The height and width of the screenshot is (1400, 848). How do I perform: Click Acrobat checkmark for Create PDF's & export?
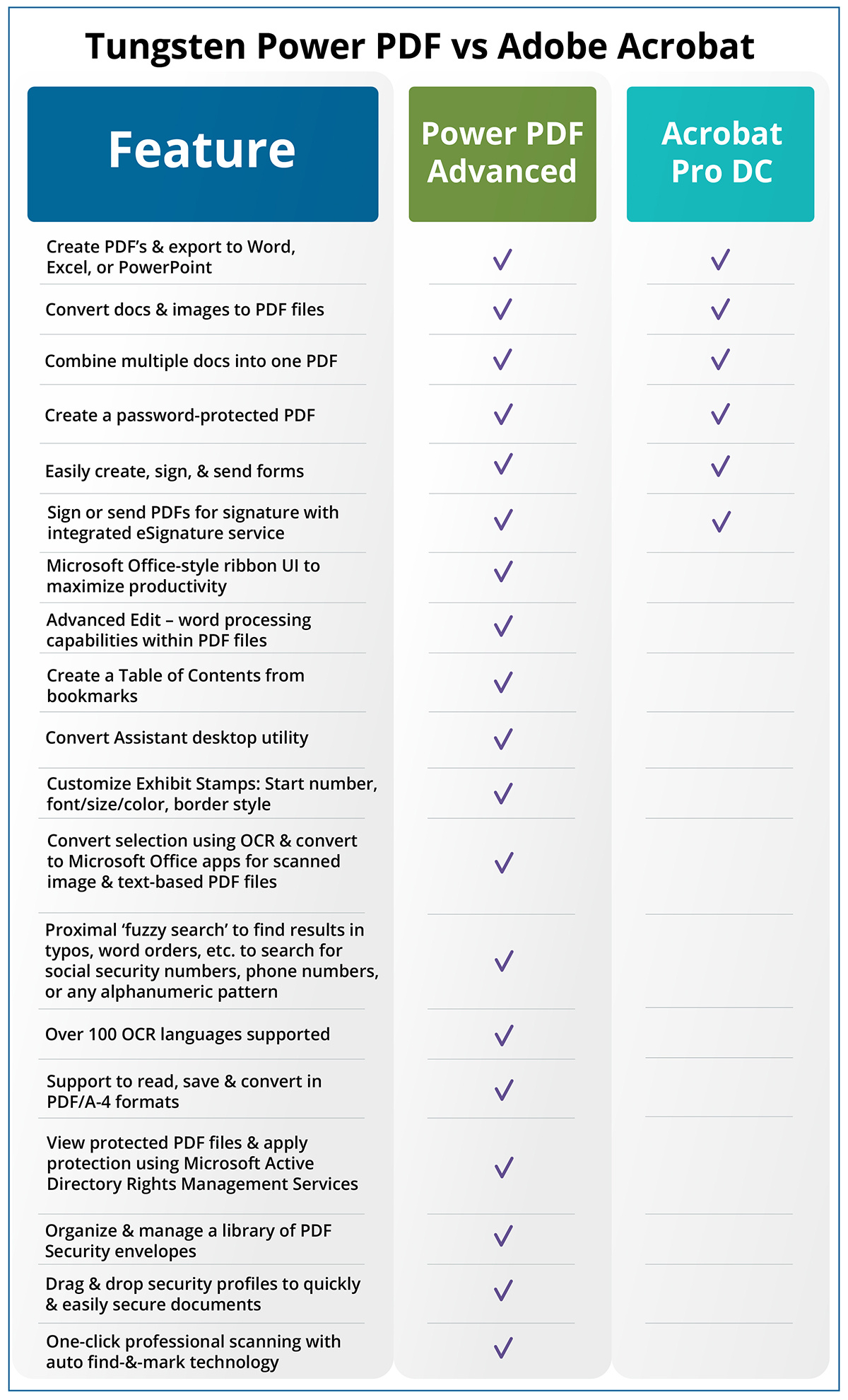click(x=721, y=259)
